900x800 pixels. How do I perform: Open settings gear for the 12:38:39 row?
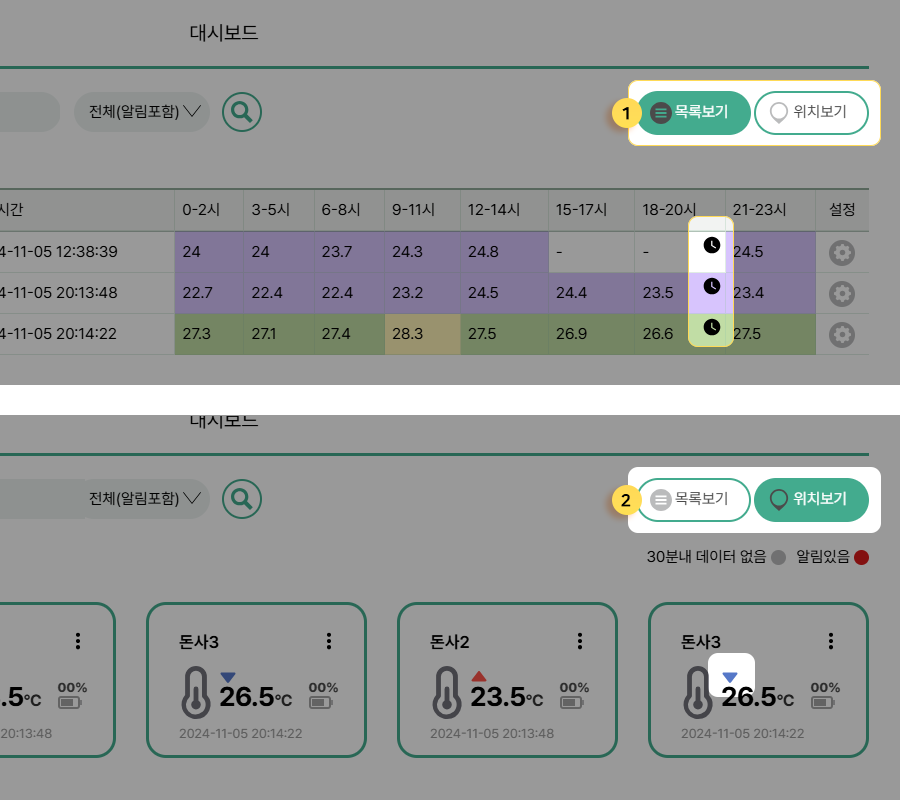pos(842,253)
